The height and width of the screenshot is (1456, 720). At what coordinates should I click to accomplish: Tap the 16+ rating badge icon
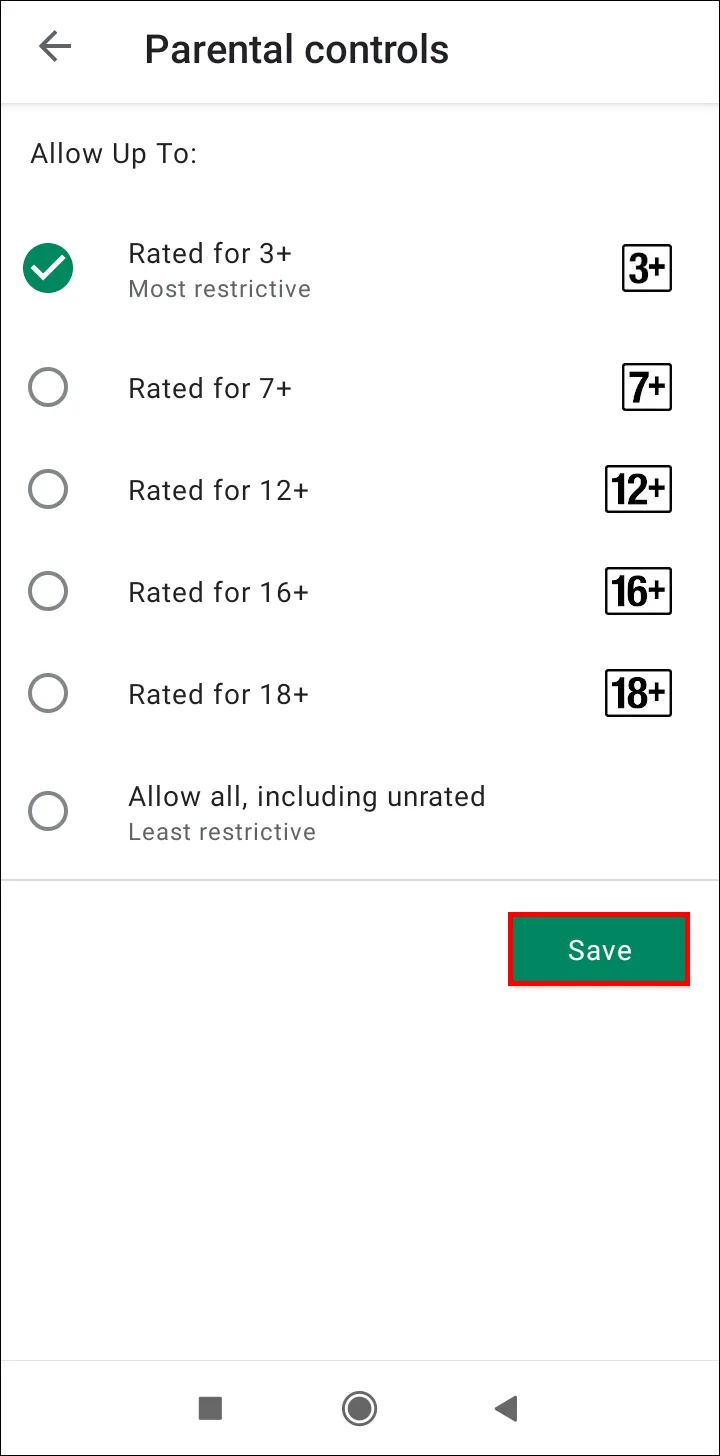(x=638, y=591)
